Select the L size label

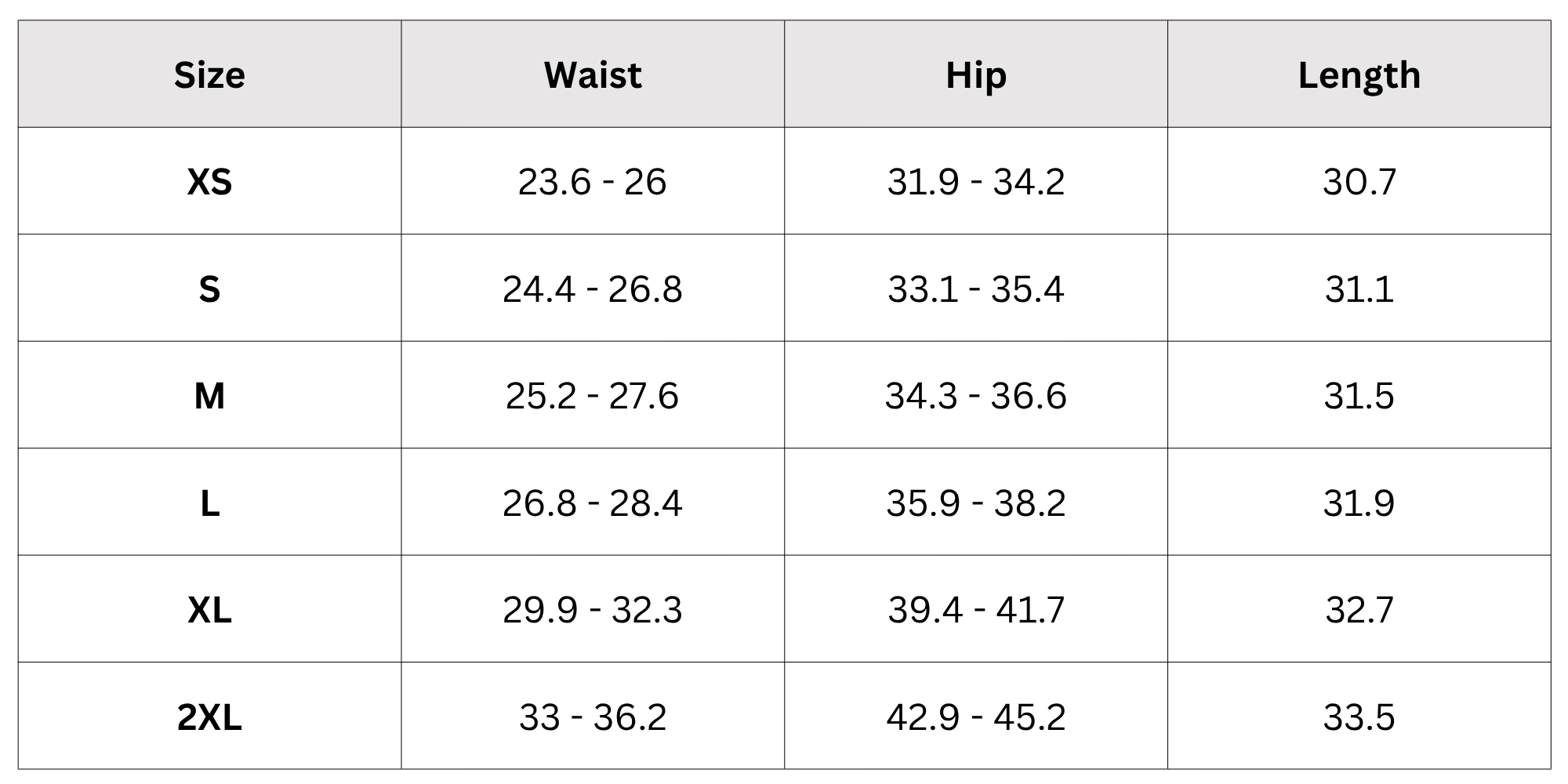pyautogui.click(x=209, y=503)
